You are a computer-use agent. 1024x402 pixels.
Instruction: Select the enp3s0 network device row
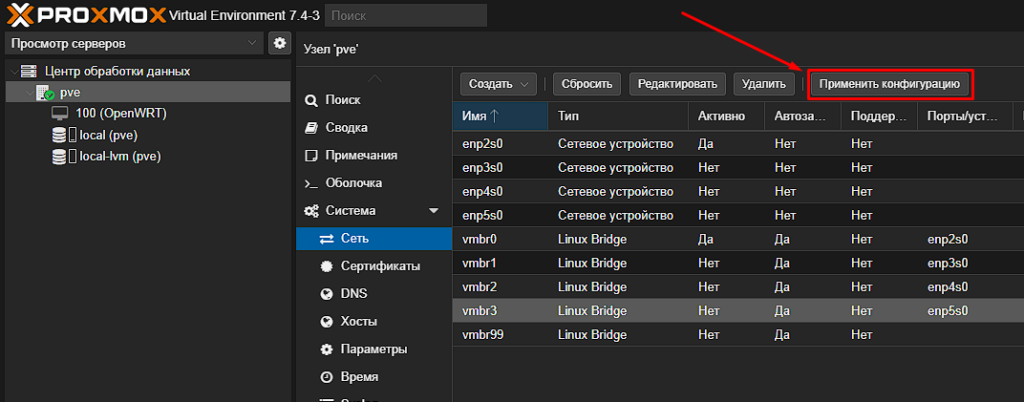(738, 168)
